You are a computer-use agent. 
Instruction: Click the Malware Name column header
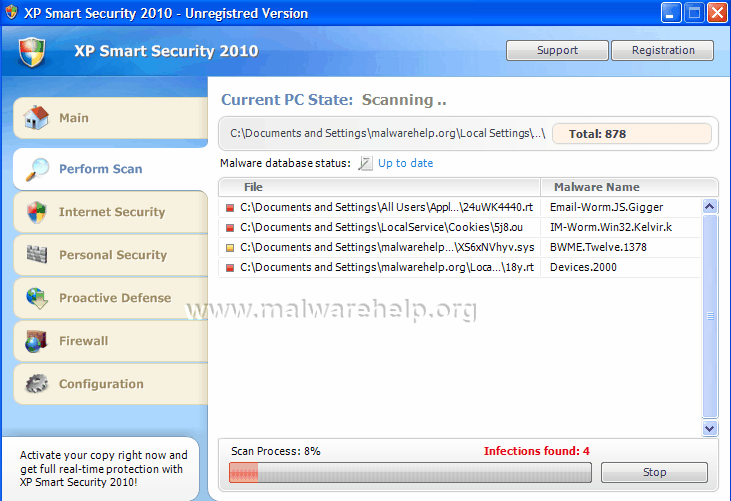[x=629, y=187]
